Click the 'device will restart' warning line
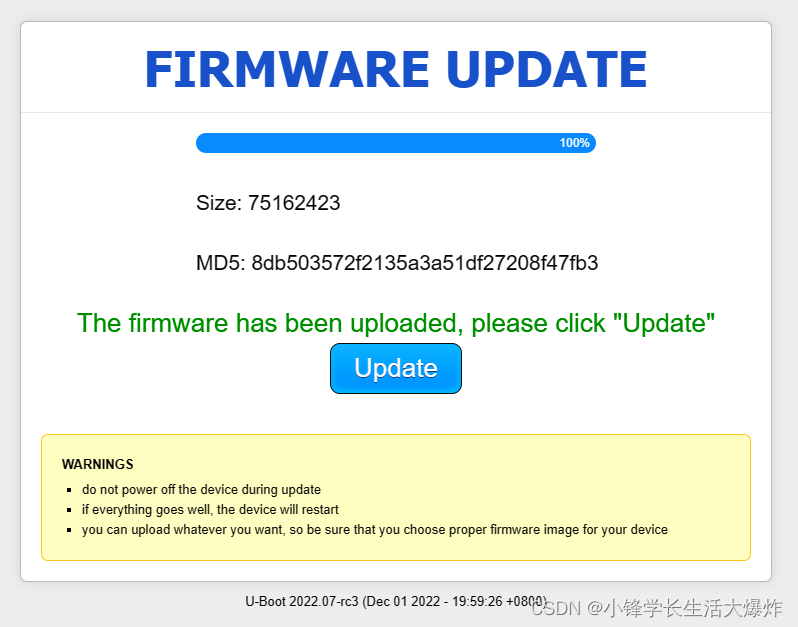 click(210, 509)
